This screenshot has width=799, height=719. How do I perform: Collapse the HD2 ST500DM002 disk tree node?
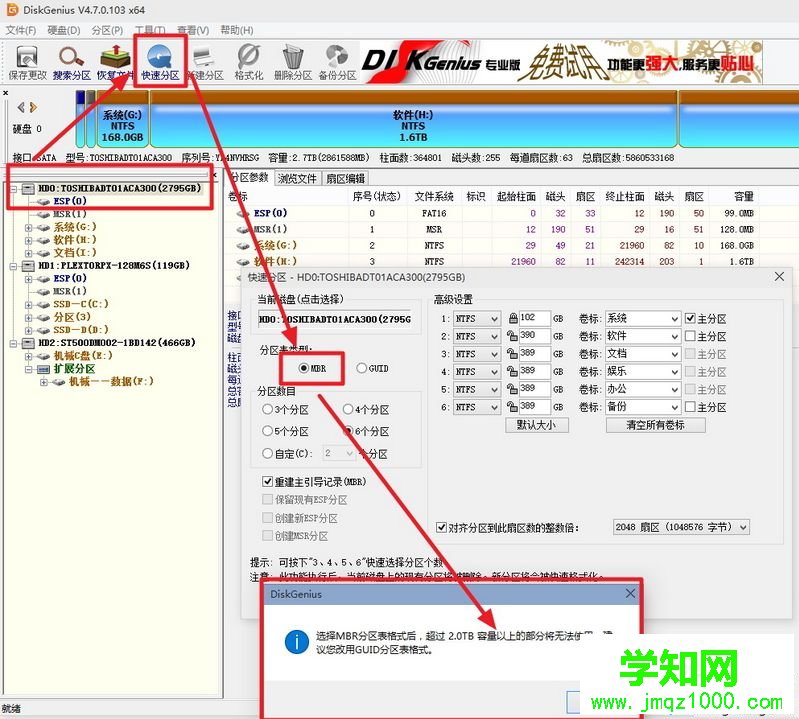[13, 343]
